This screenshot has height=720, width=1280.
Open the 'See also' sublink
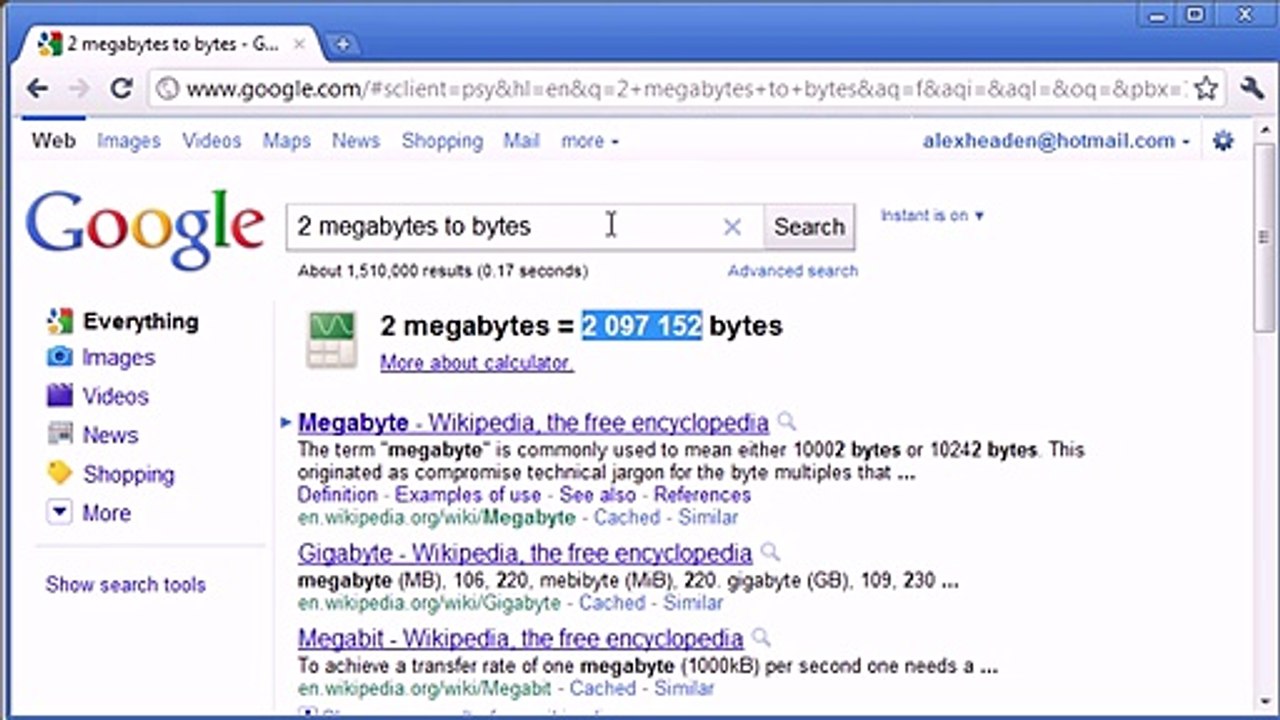pos(597,495)
